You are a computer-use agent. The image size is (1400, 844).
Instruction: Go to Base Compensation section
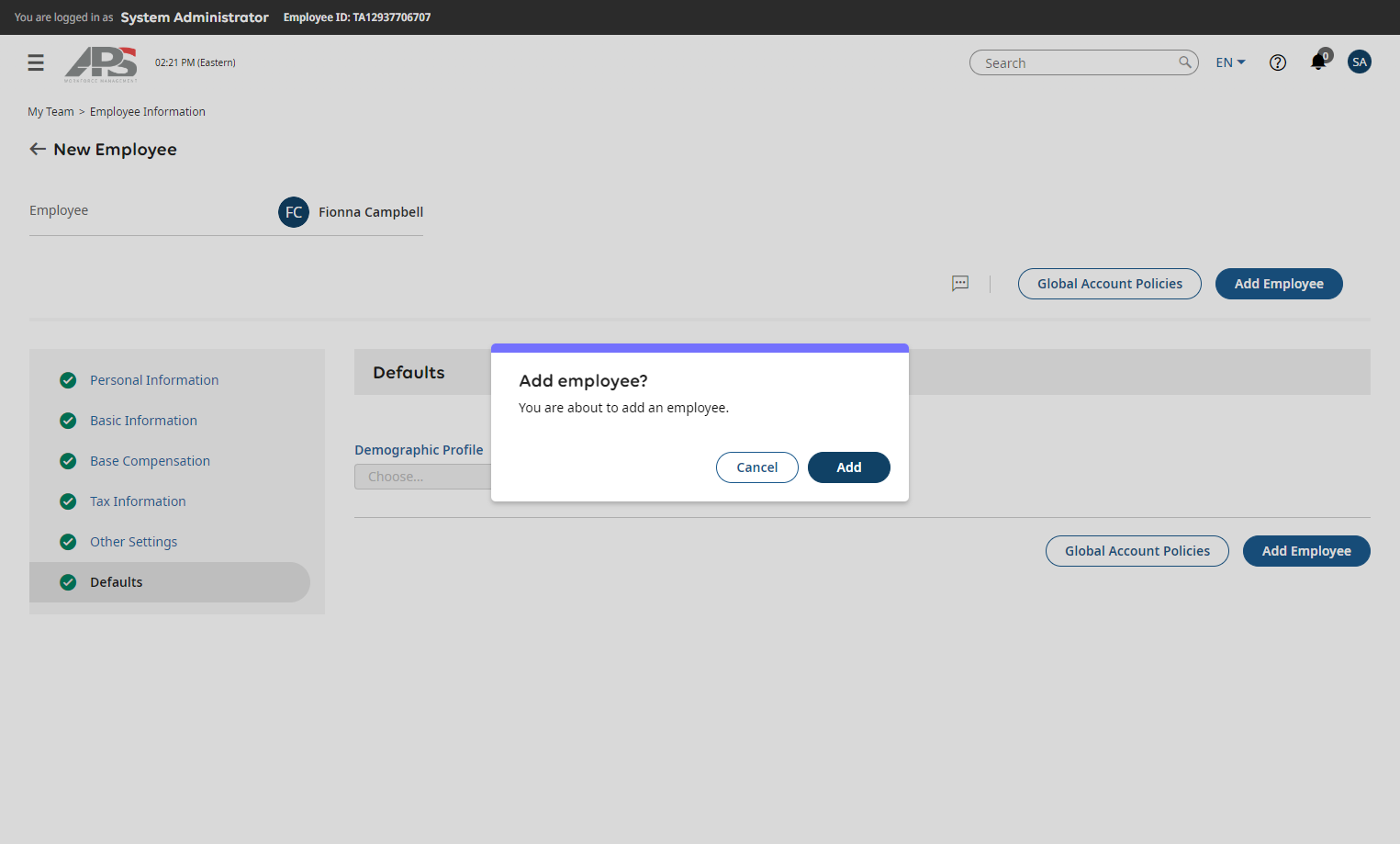click(x=150, y=461)
